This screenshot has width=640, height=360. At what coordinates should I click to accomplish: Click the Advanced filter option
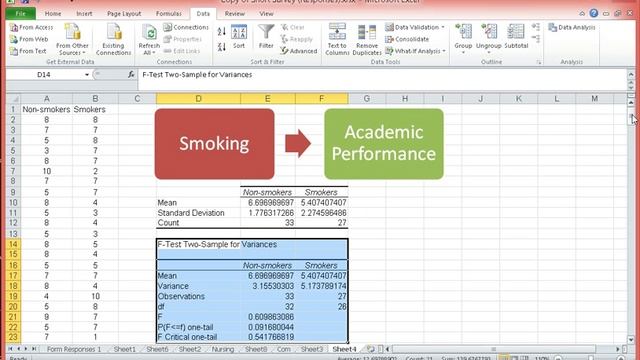point(299,51)
